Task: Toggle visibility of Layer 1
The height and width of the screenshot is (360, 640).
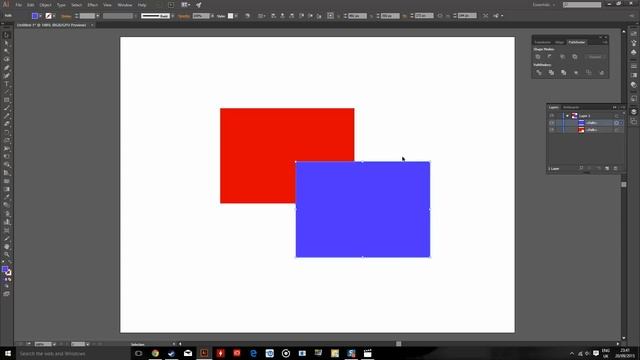Action: tap(552, 116)
